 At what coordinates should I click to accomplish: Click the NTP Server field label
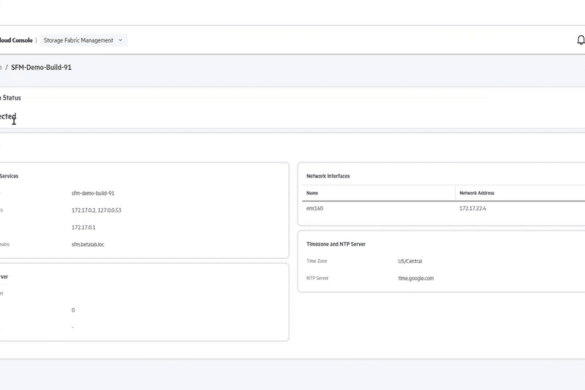[x=317, y=278]
